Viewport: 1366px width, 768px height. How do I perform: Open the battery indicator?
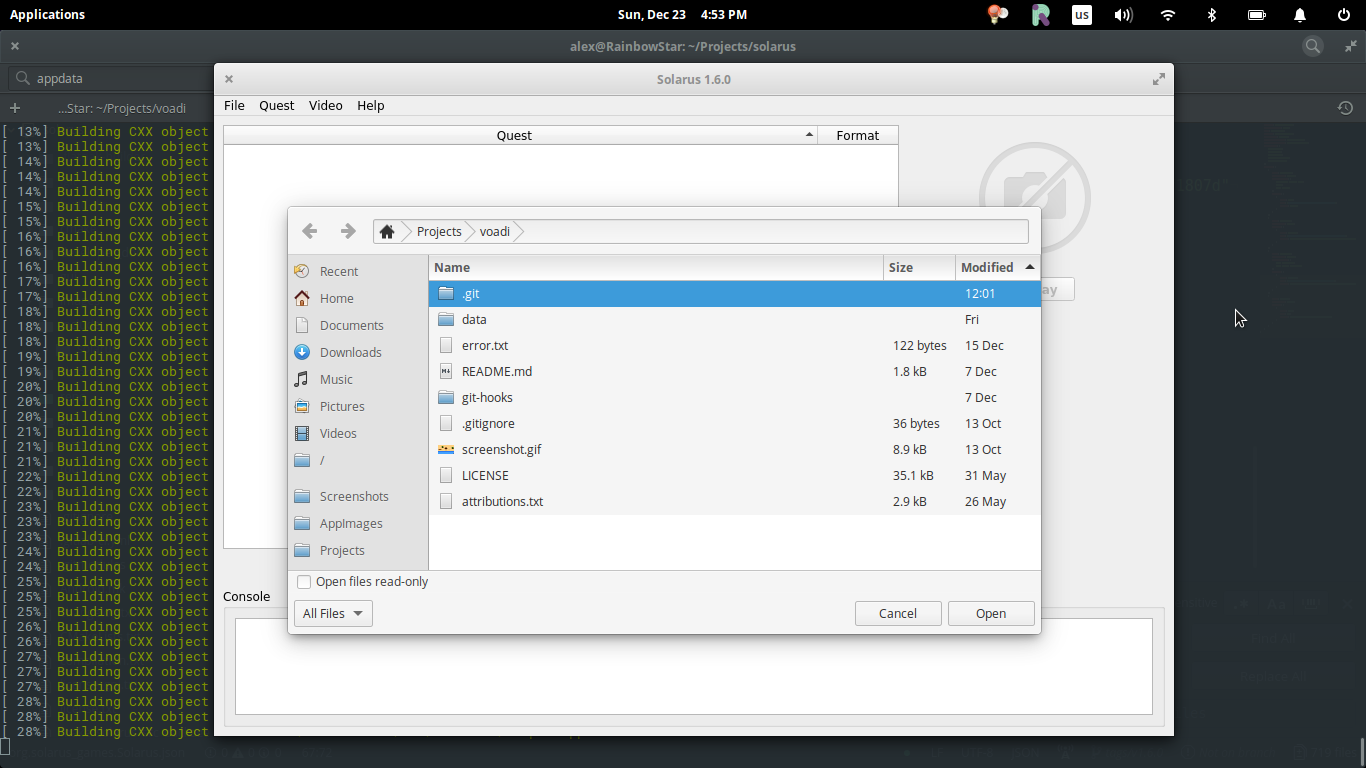[1257, 15]
